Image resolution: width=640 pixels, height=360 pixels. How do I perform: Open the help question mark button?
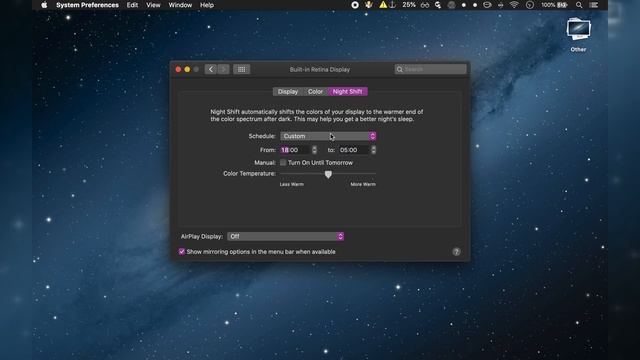456,252
